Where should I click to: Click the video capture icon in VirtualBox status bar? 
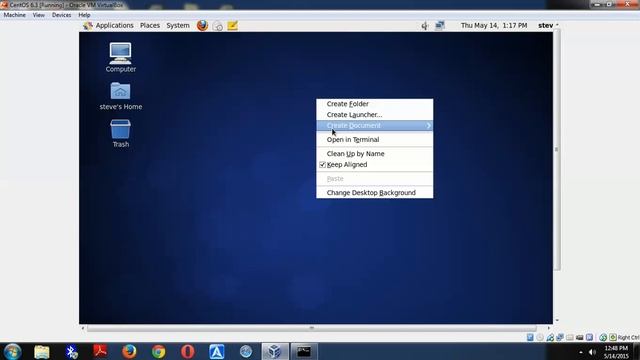580,338
